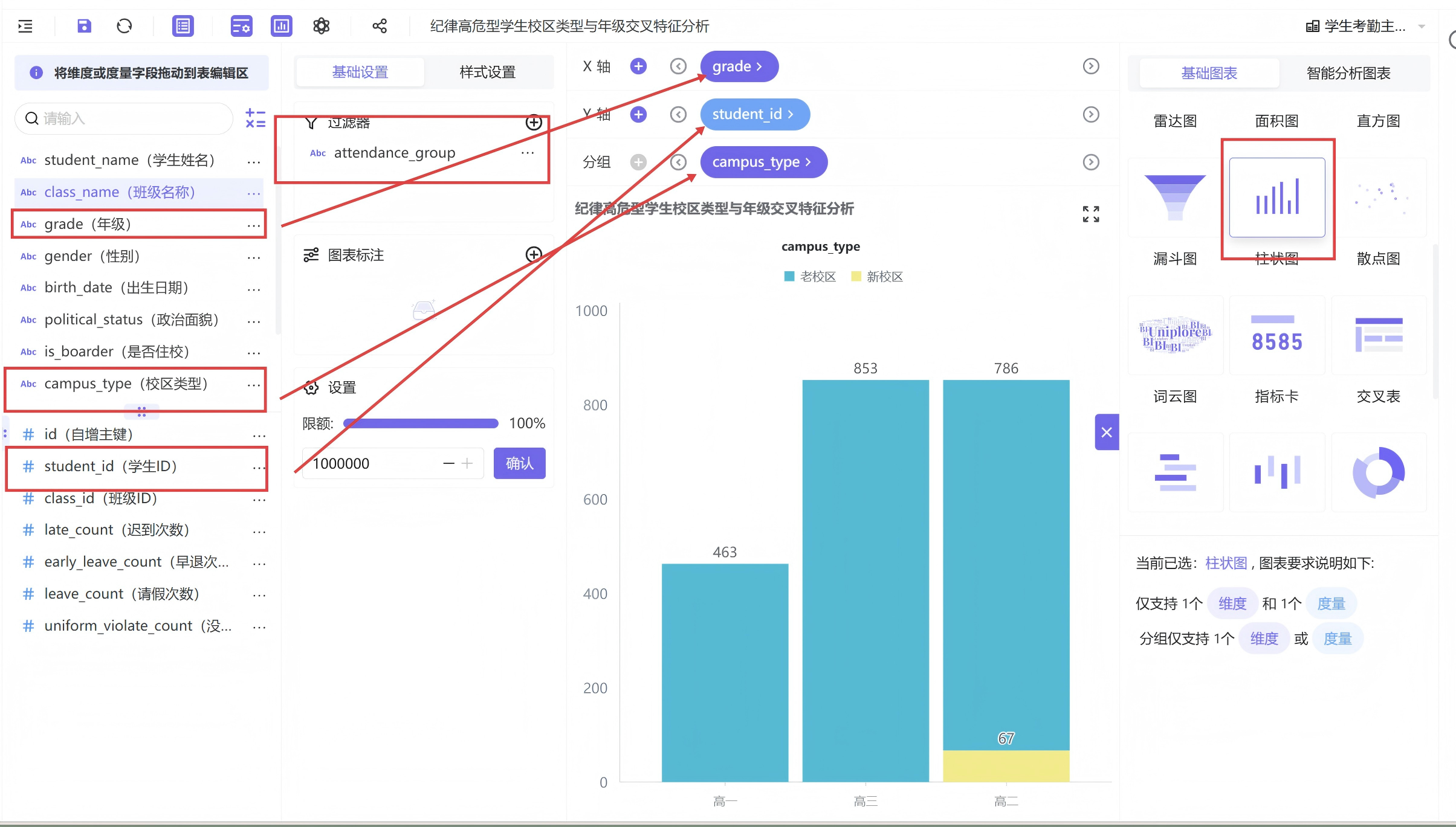The height and width of the screenshot is (827, 1456).
Task: Increase the row limit value
Action: click(x=467, y=463)
